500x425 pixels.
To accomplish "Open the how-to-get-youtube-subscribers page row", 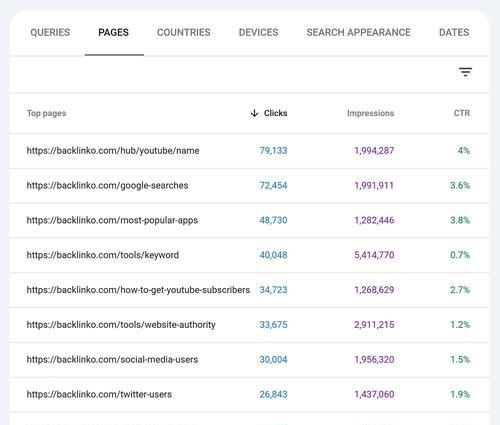I will pos(250,290).
